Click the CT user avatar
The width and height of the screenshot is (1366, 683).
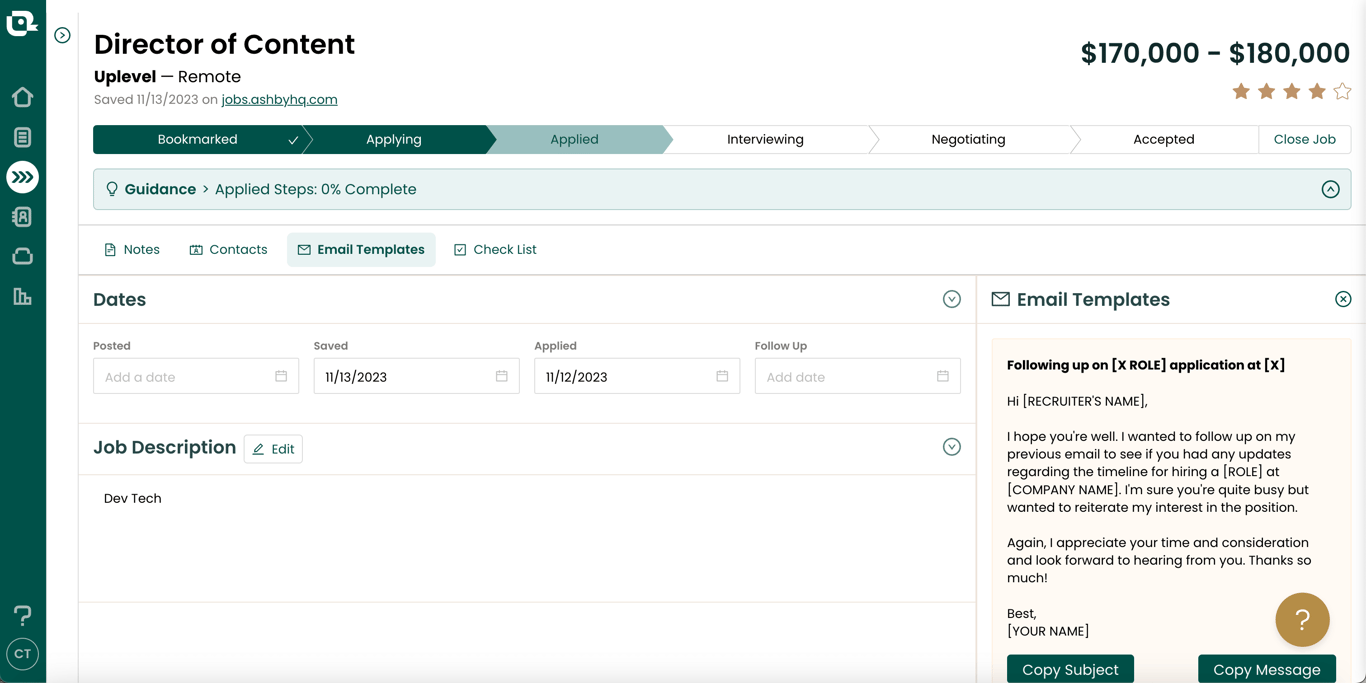click(x=22, y=654)
